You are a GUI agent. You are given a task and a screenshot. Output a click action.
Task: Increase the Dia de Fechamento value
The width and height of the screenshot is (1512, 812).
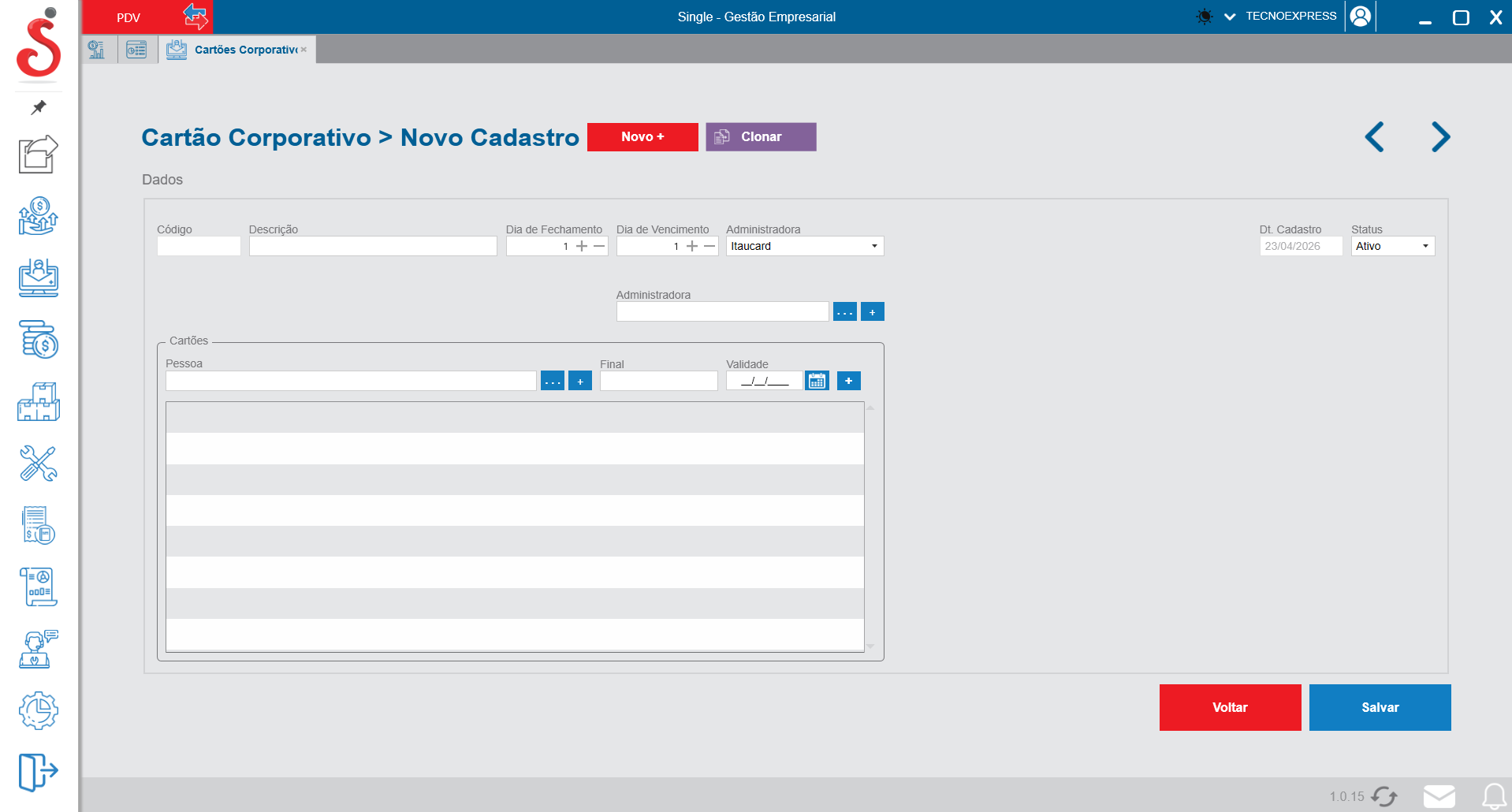click(582, 247)
